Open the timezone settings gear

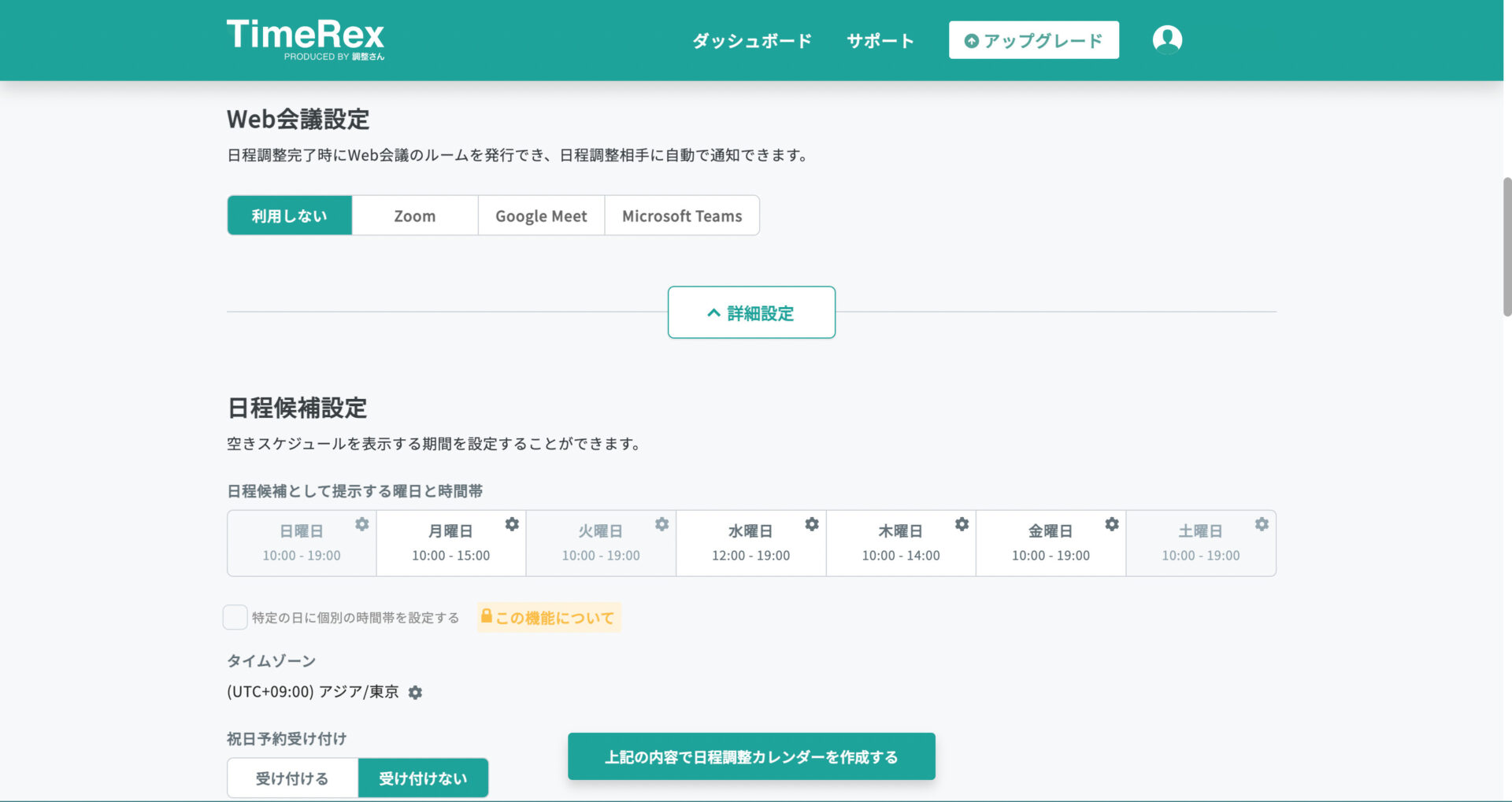pyautogui.click(x=416, y=693)
